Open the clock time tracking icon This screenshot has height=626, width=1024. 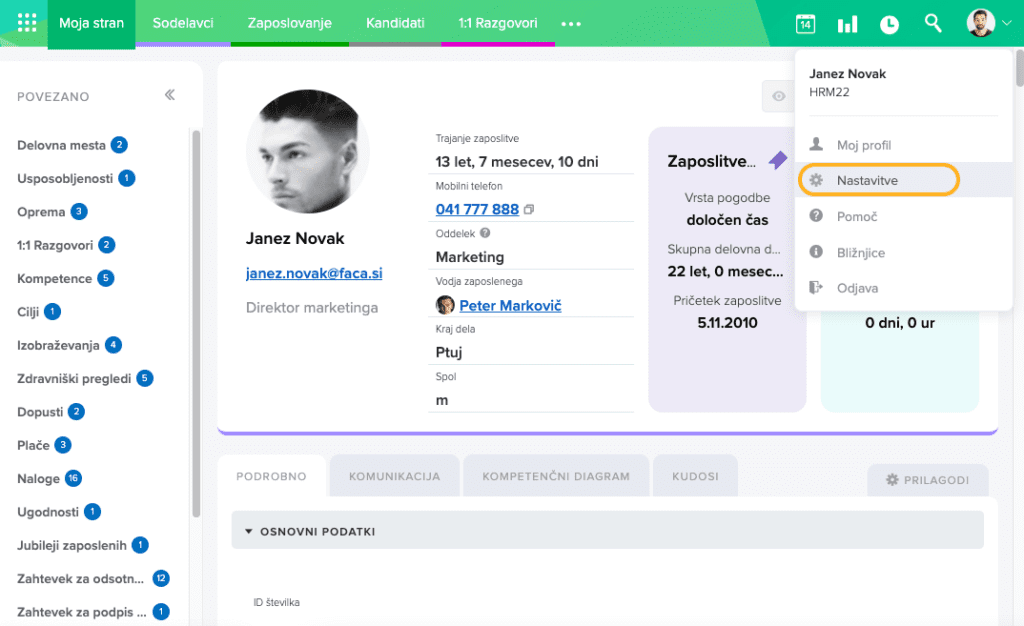(x=889, y=24)
